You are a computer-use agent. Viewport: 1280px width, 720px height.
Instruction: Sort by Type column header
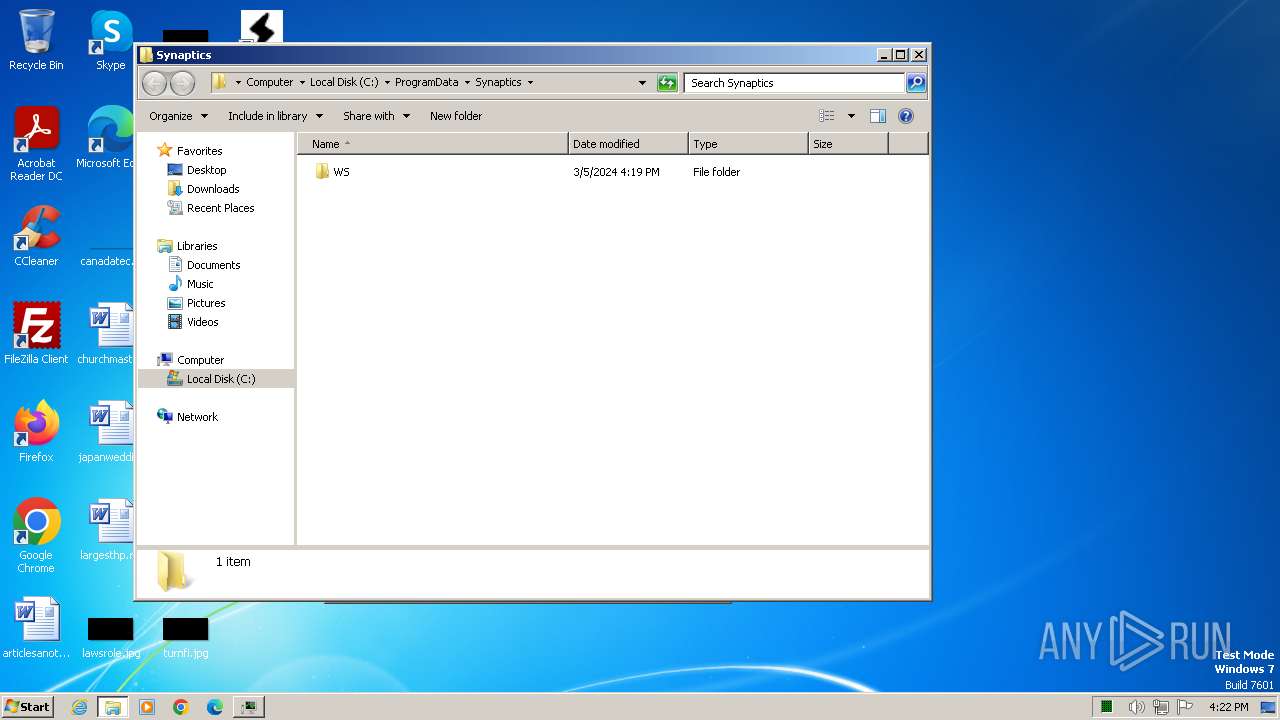coord(748,144)
